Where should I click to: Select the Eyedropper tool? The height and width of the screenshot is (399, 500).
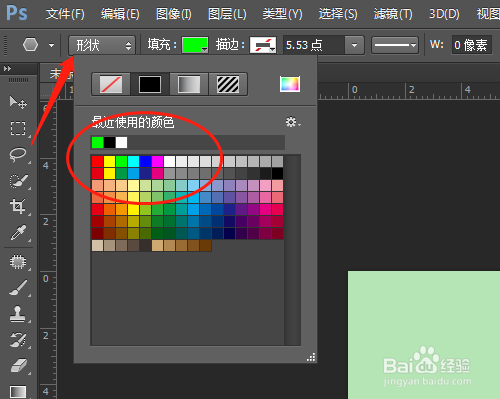point(18,232)
